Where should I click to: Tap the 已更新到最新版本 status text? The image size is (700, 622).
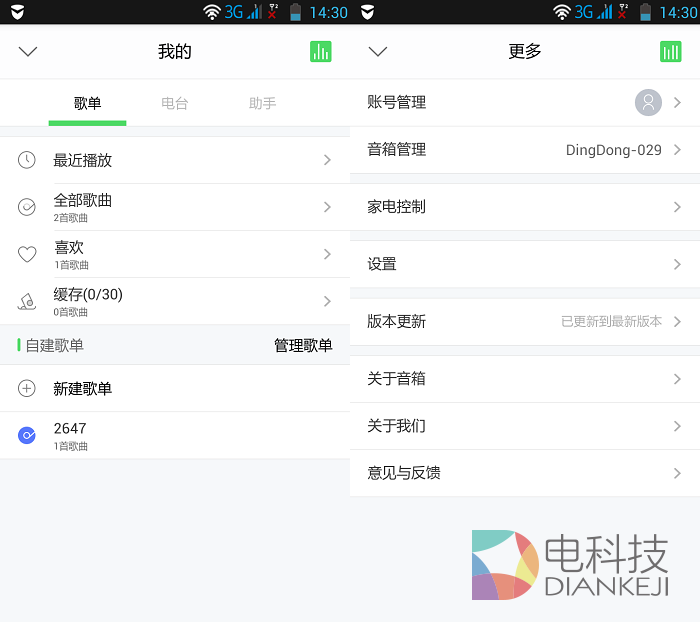[x=611, y=321]
